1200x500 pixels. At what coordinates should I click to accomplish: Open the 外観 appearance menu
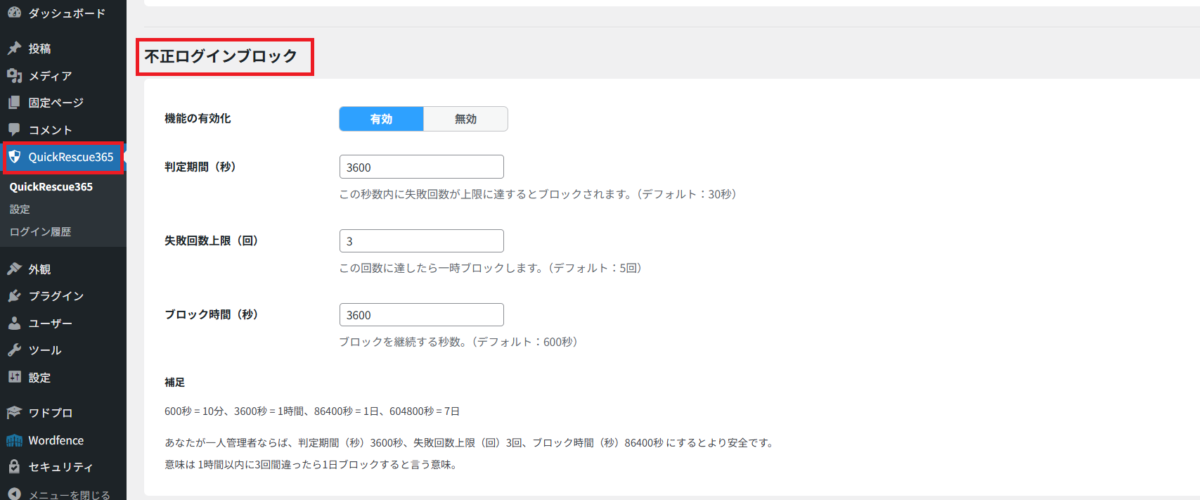40,269
